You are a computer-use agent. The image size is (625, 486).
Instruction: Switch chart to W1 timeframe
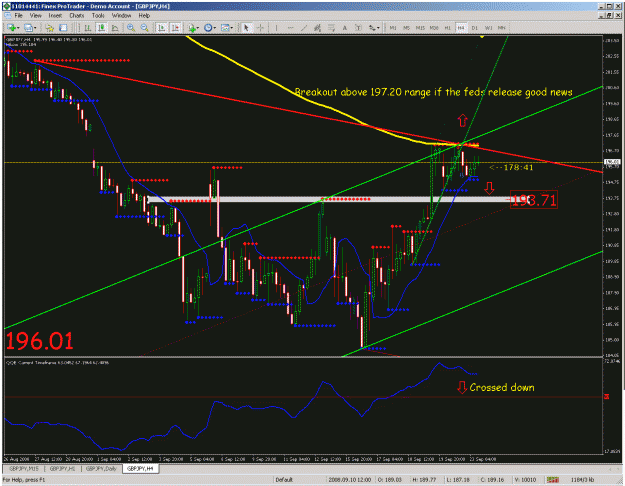488,28
